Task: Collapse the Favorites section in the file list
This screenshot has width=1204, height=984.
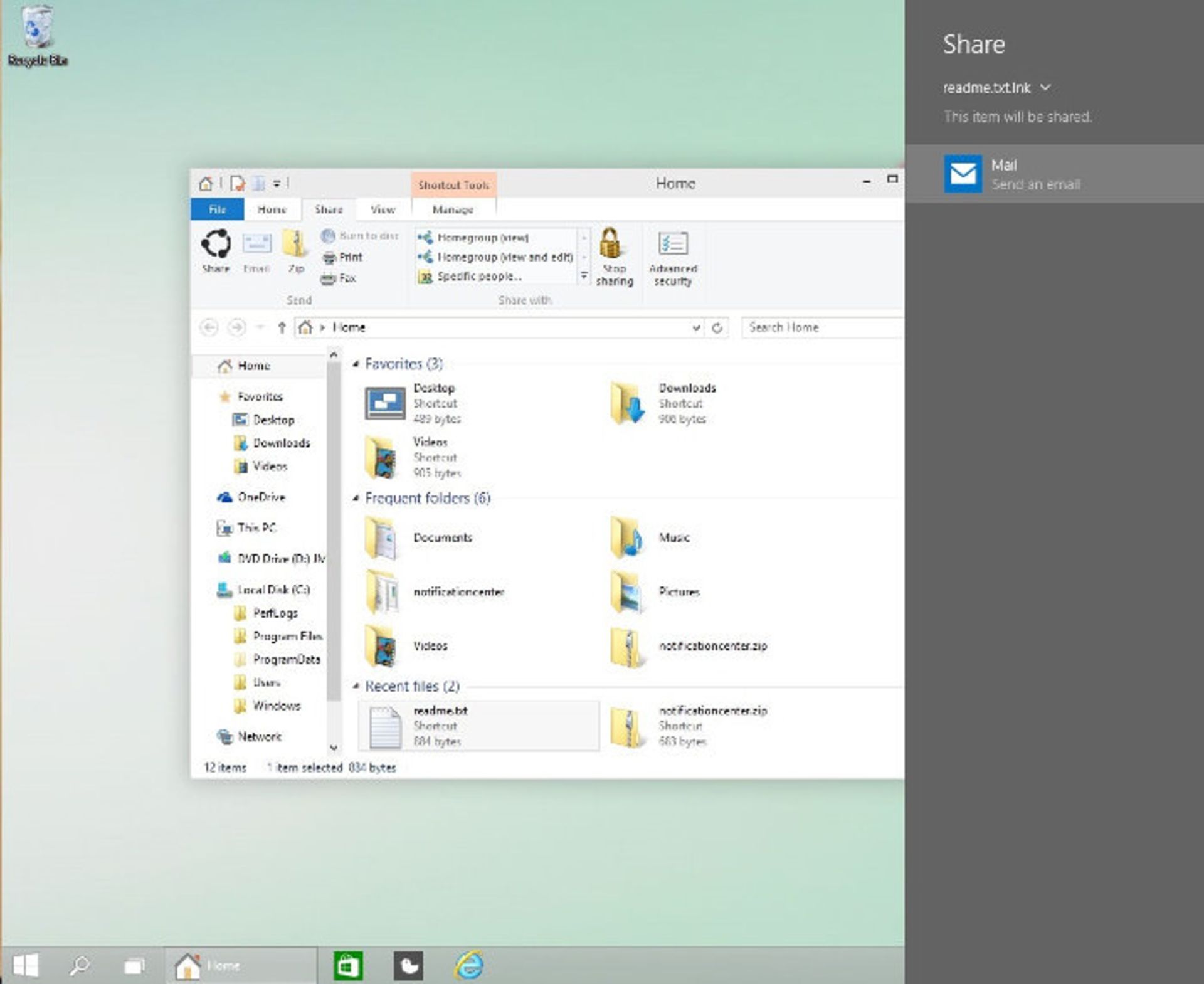Action: tap(357, 364)
